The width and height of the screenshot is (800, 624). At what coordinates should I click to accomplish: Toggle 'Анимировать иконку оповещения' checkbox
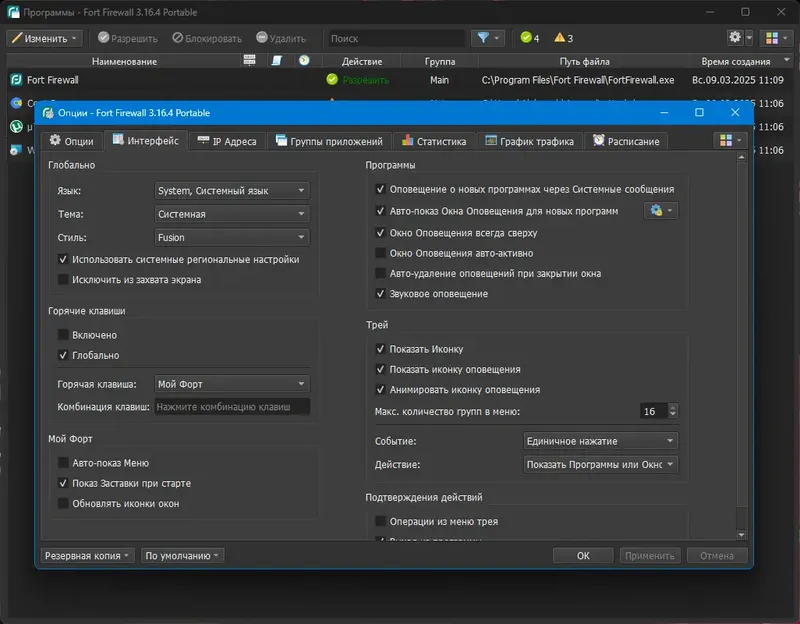381,389
